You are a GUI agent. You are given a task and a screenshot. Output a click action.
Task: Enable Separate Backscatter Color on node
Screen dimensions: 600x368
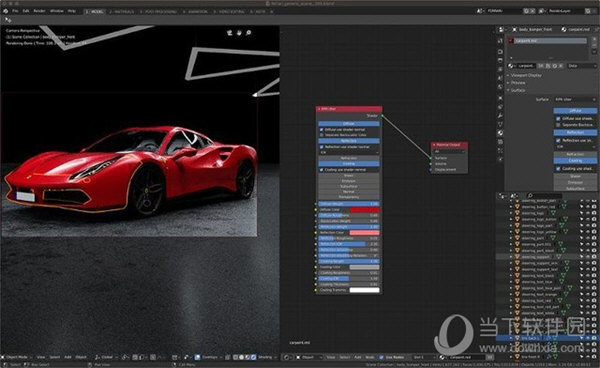point(321,135)
